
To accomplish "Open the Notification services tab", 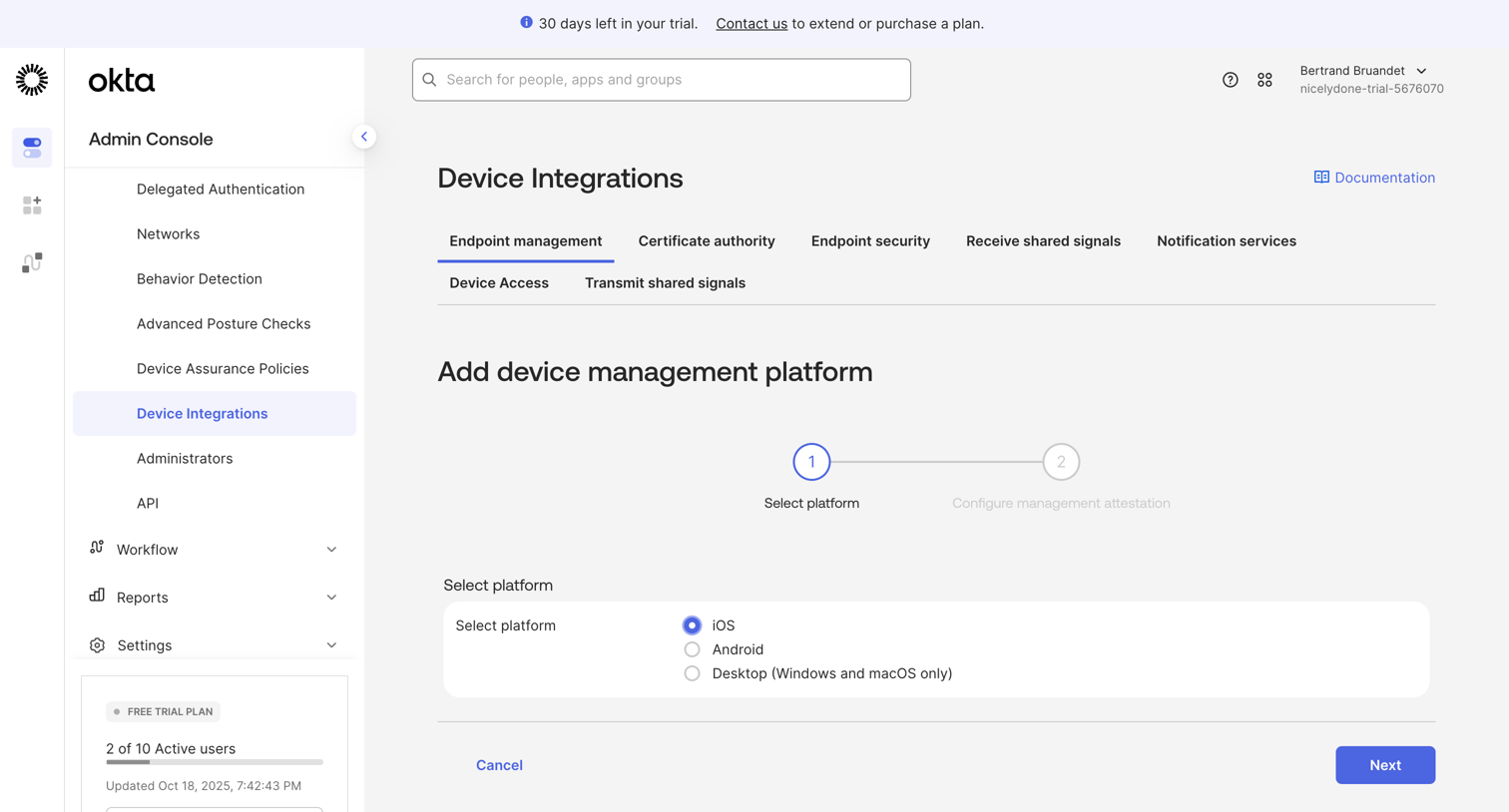I will [x=1227, y=241].
